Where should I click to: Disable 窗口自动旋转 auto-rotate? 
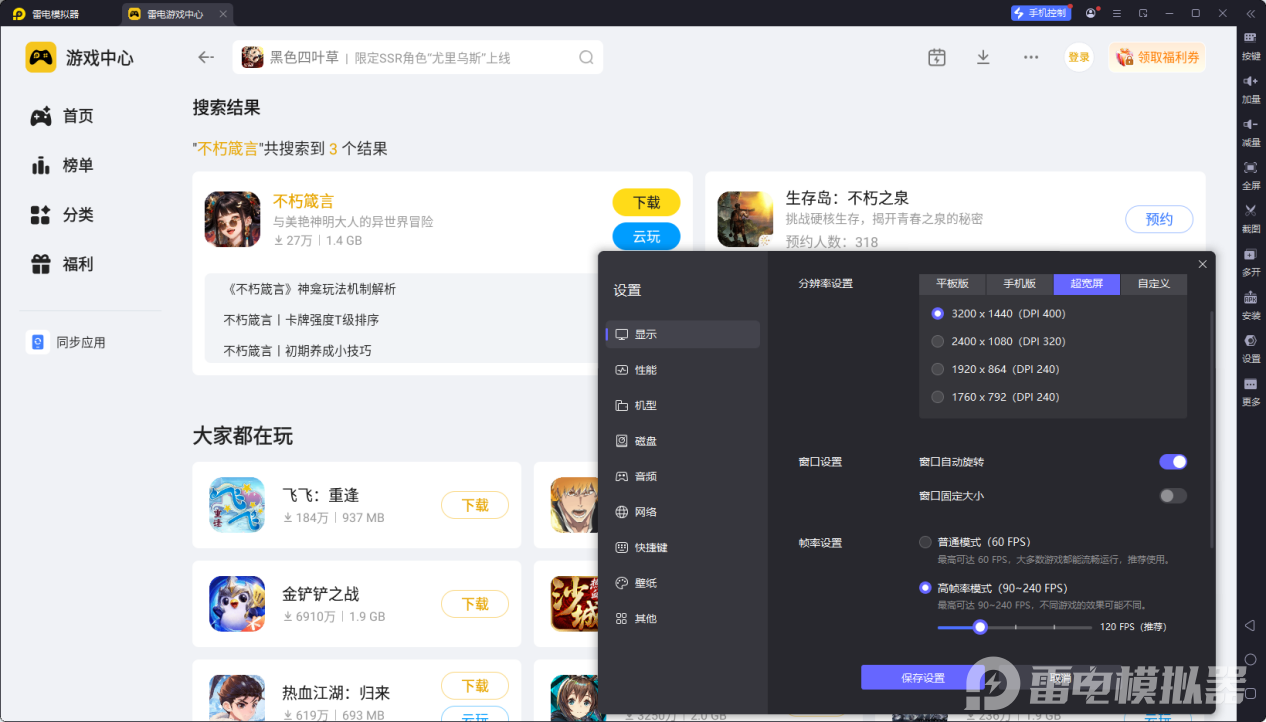tap(1172, 461)
